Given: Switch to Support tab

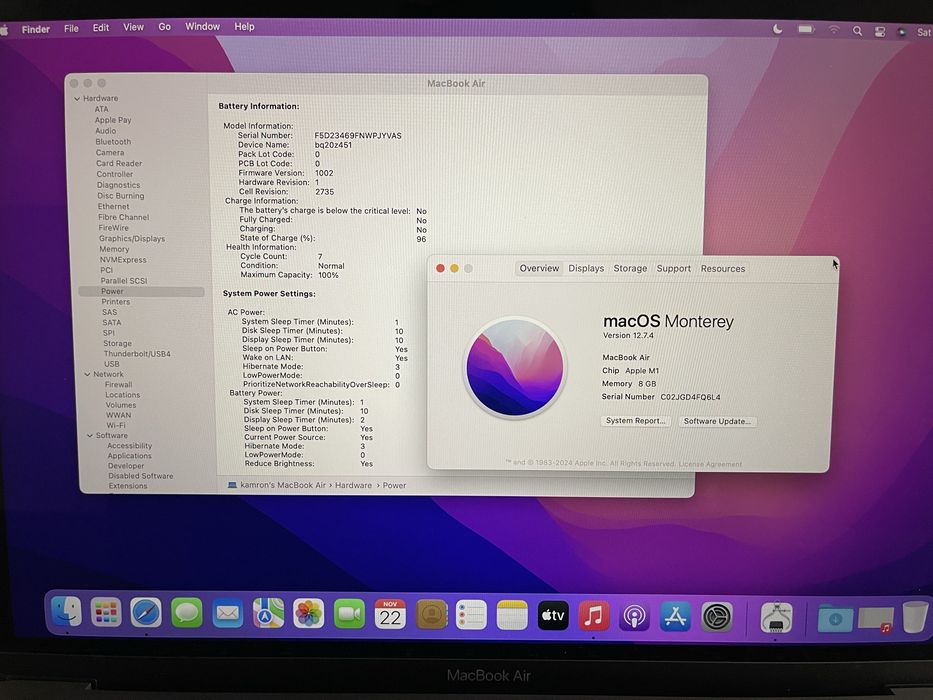Looking at the screenshot, I should point(674,268).
